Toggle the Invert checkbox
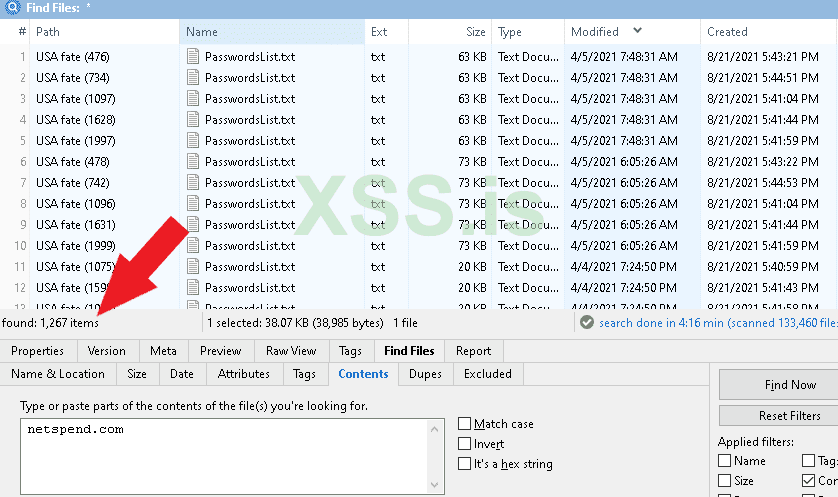The image size is (838, 497). [x=464, y=444]
